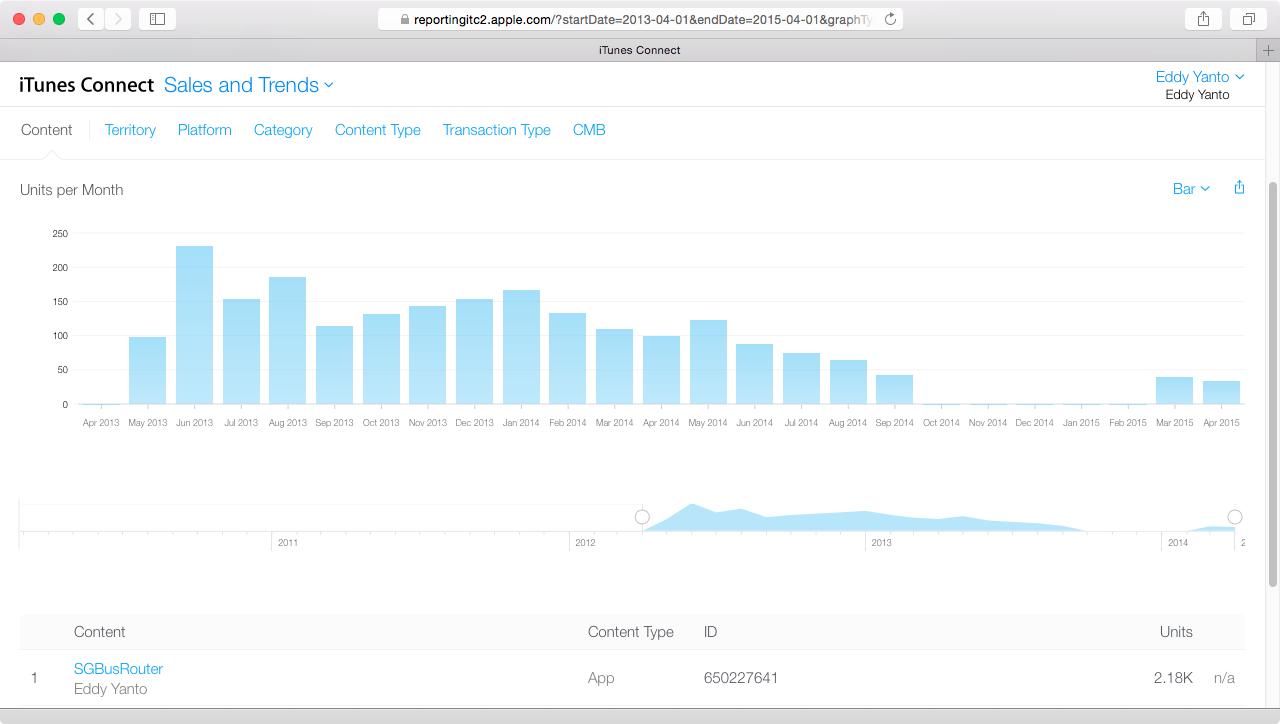This screenshot has width=1280, height=724.
Task: Click the n/a value in SGBusRouter row
Action: click(x=1225, y=678)
